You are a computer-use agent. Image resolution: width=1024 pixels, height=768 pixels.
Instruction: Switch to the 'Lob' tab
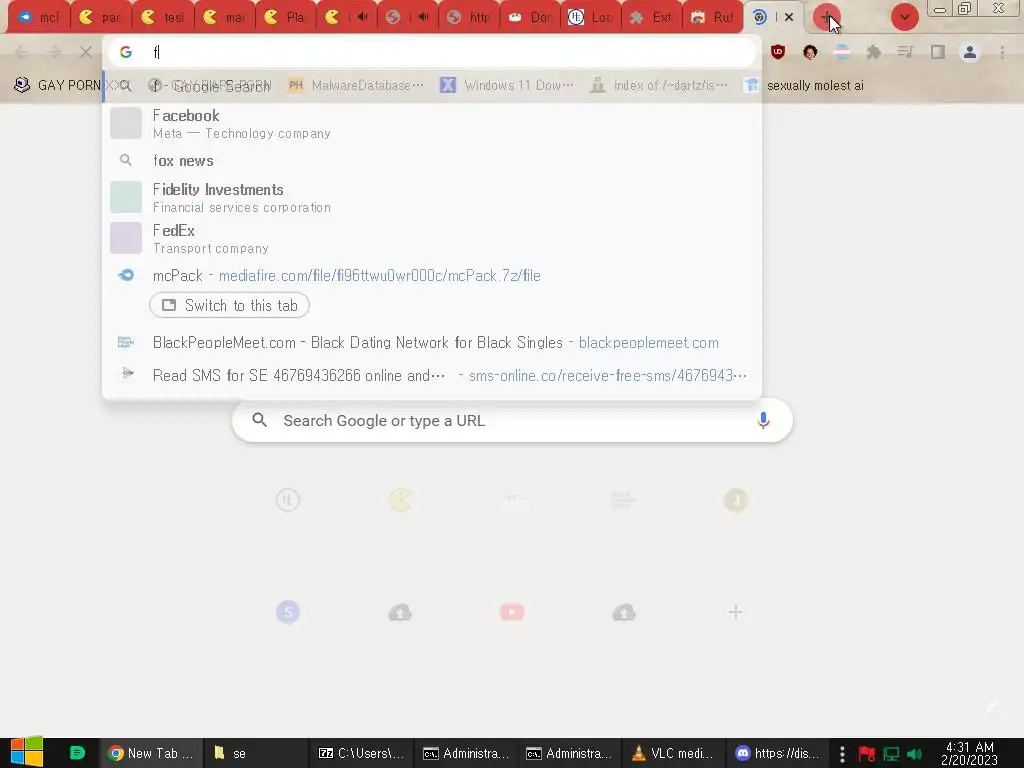click(x=591, y=18)
